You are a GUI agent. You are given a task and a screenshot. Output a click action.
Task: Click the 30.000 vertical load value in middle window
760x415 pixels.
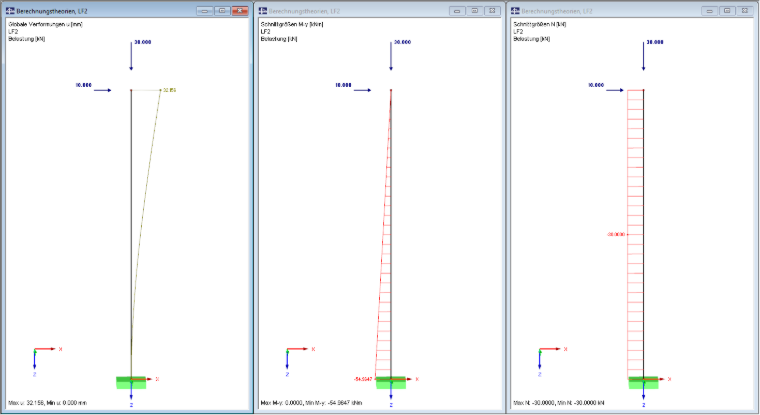[x=403, y=42]
